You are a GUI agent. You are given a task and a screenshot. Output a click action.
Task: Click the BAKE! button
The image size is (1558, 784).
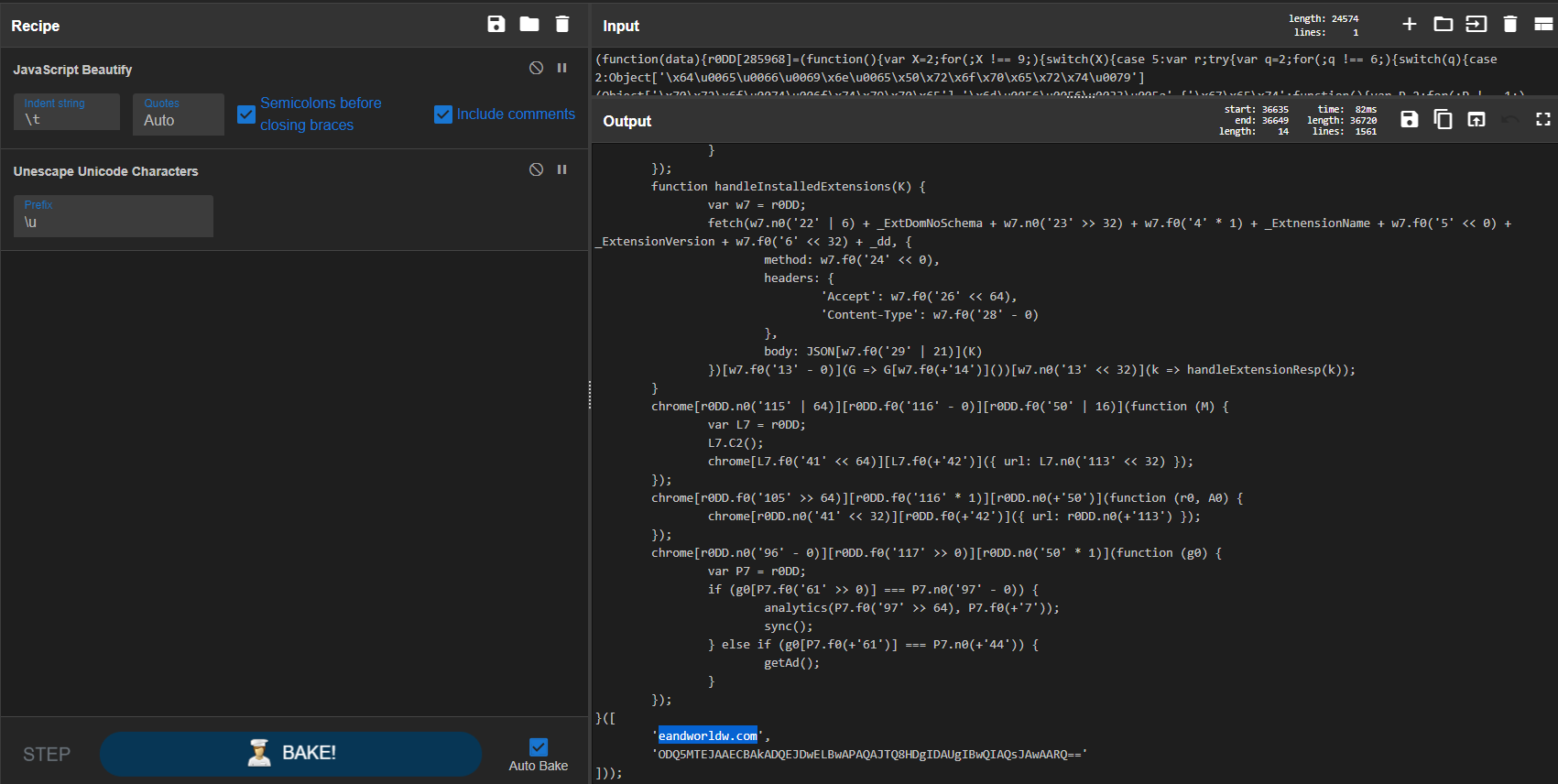tap(290, 754)
